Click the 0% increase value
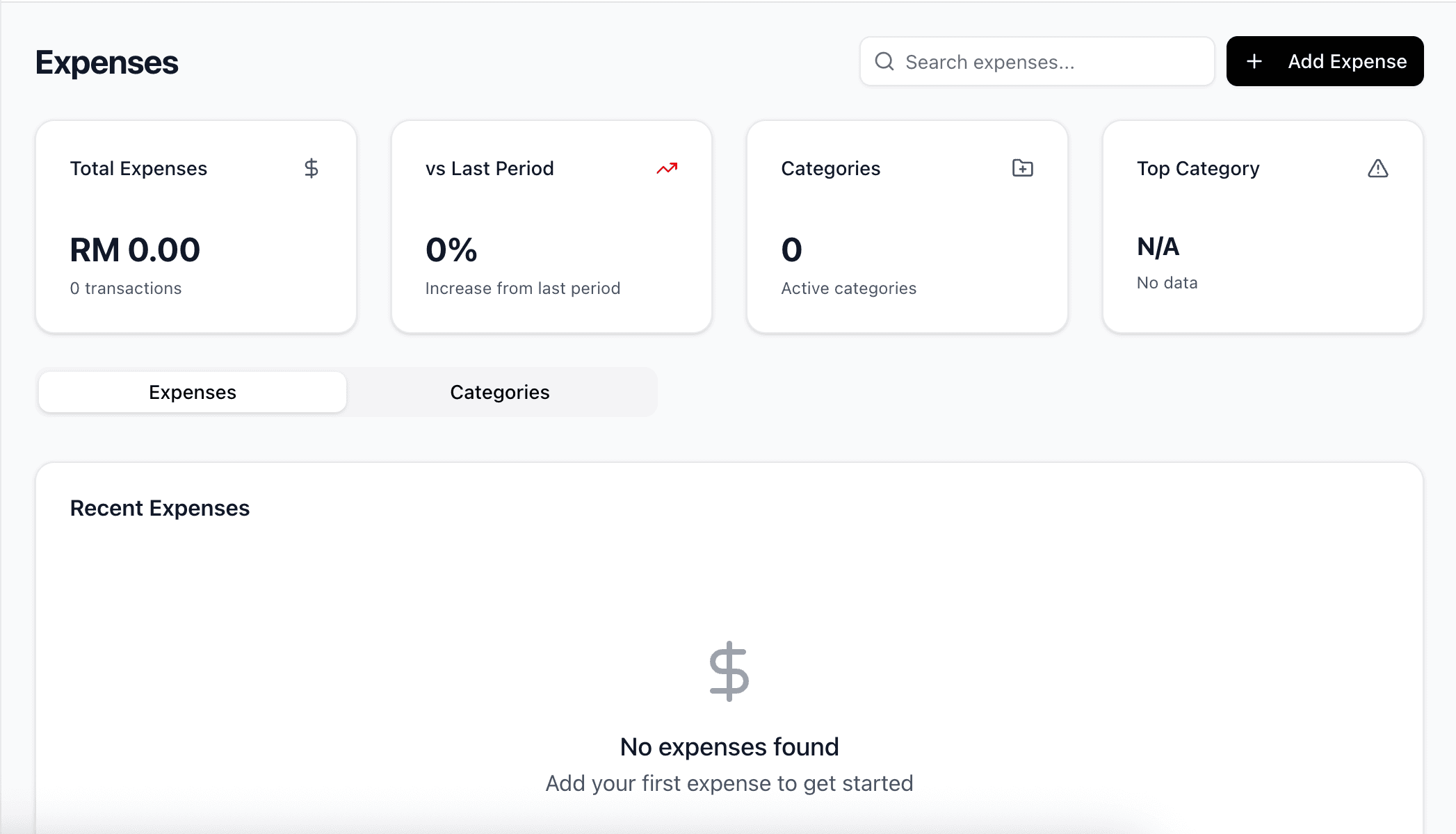Screen dimensions: 1456x834 click(x=451, y=250)
